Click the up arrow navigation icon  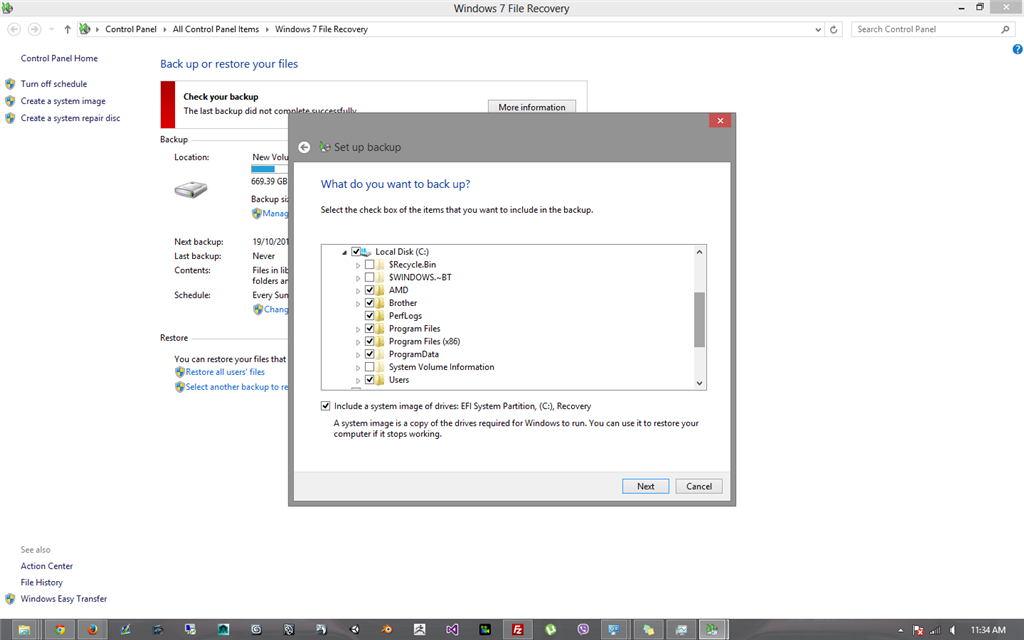67,29
